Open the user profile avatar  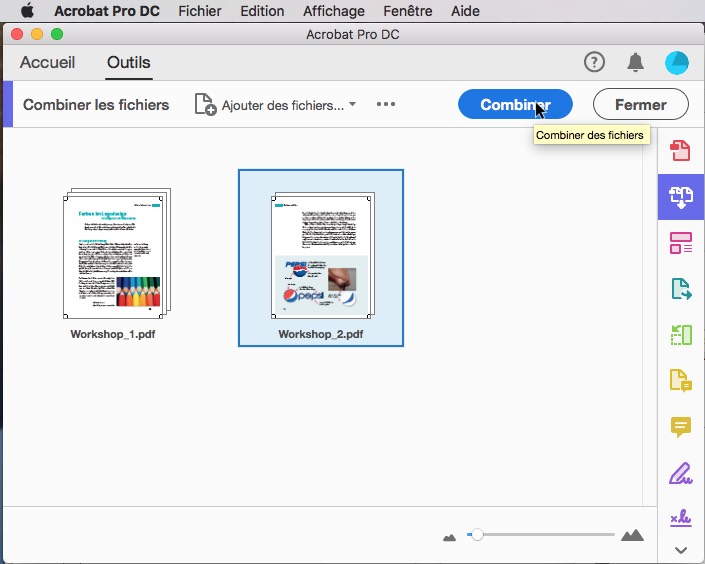pos(676,63)
